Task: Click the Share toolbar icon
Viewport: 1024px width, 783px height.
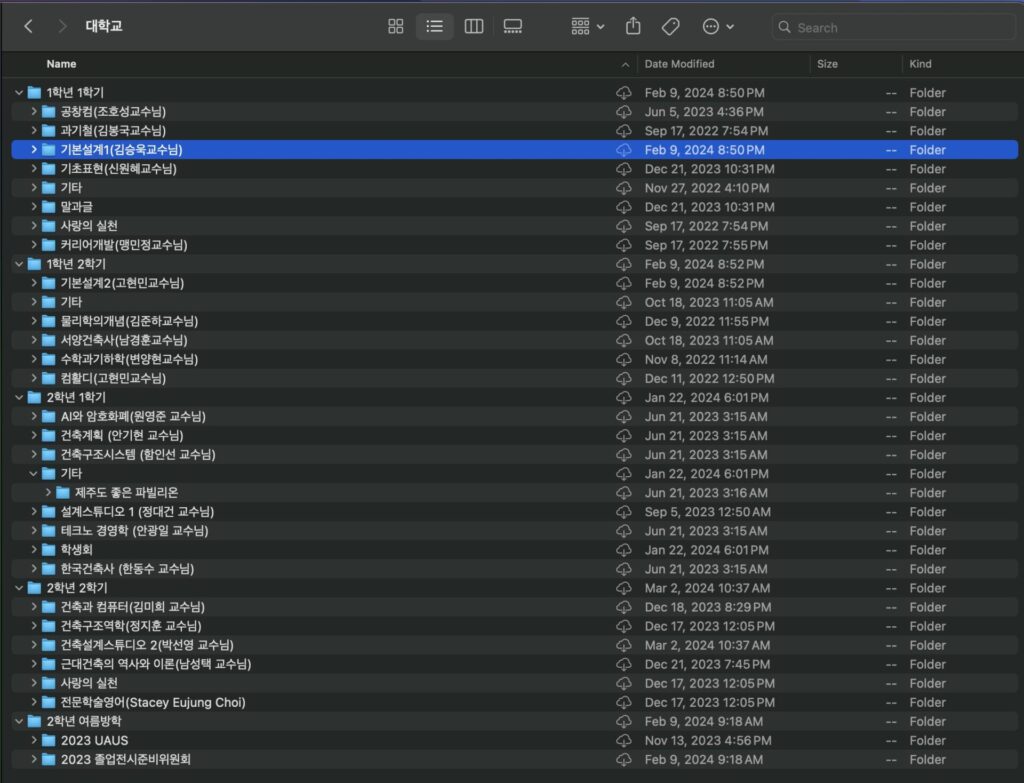Action: tap(633, 27)
